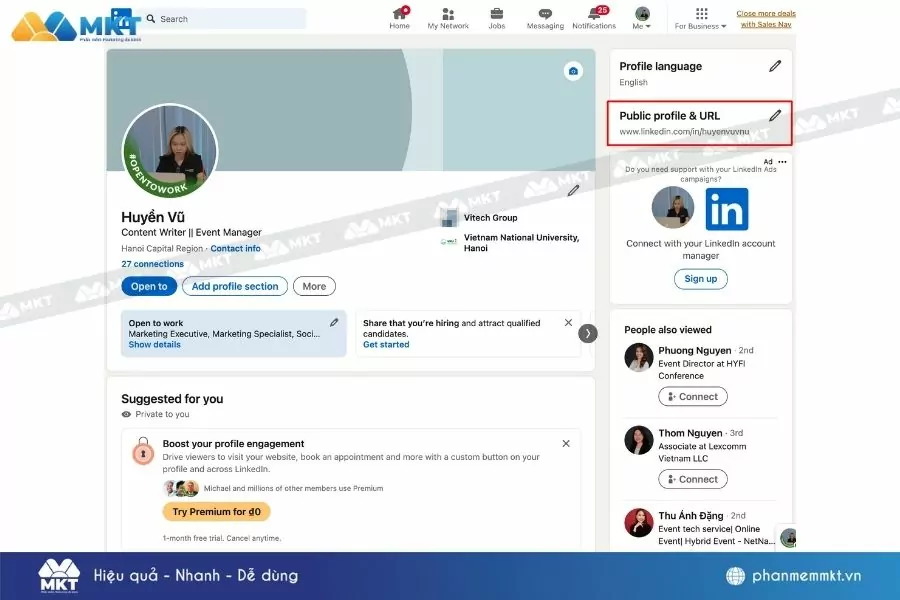This screenshot has width=900, height=600.
Task: Check Notifications bell icon
Action: (x=594, y=14)
